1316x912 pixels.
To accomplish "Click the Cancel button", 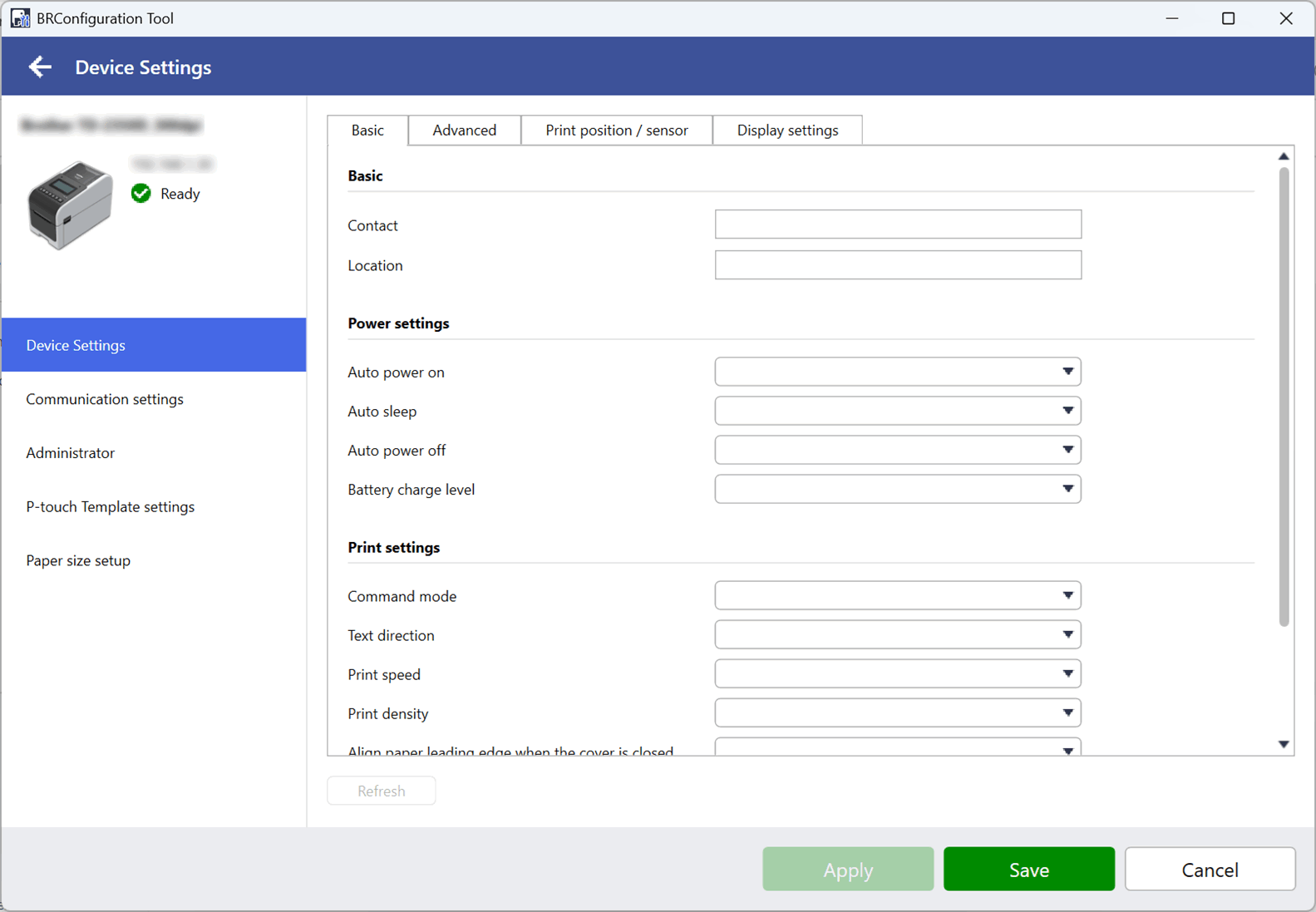I will [1210, 870].
